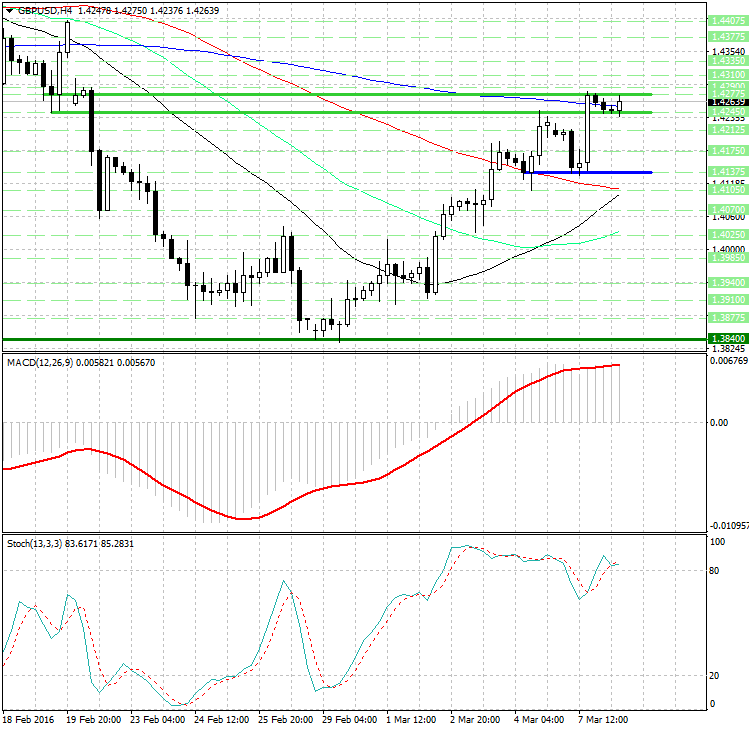Click the 18 Feb 2016 date label

(x=28, y=720)
